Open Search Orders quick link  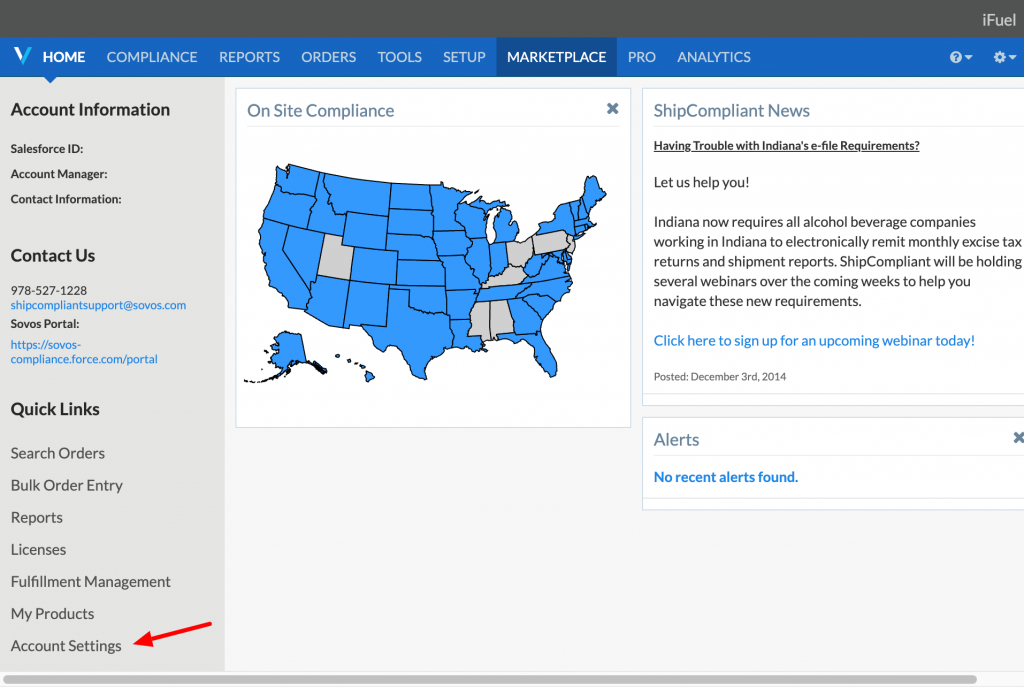click(x=57, y=453)
